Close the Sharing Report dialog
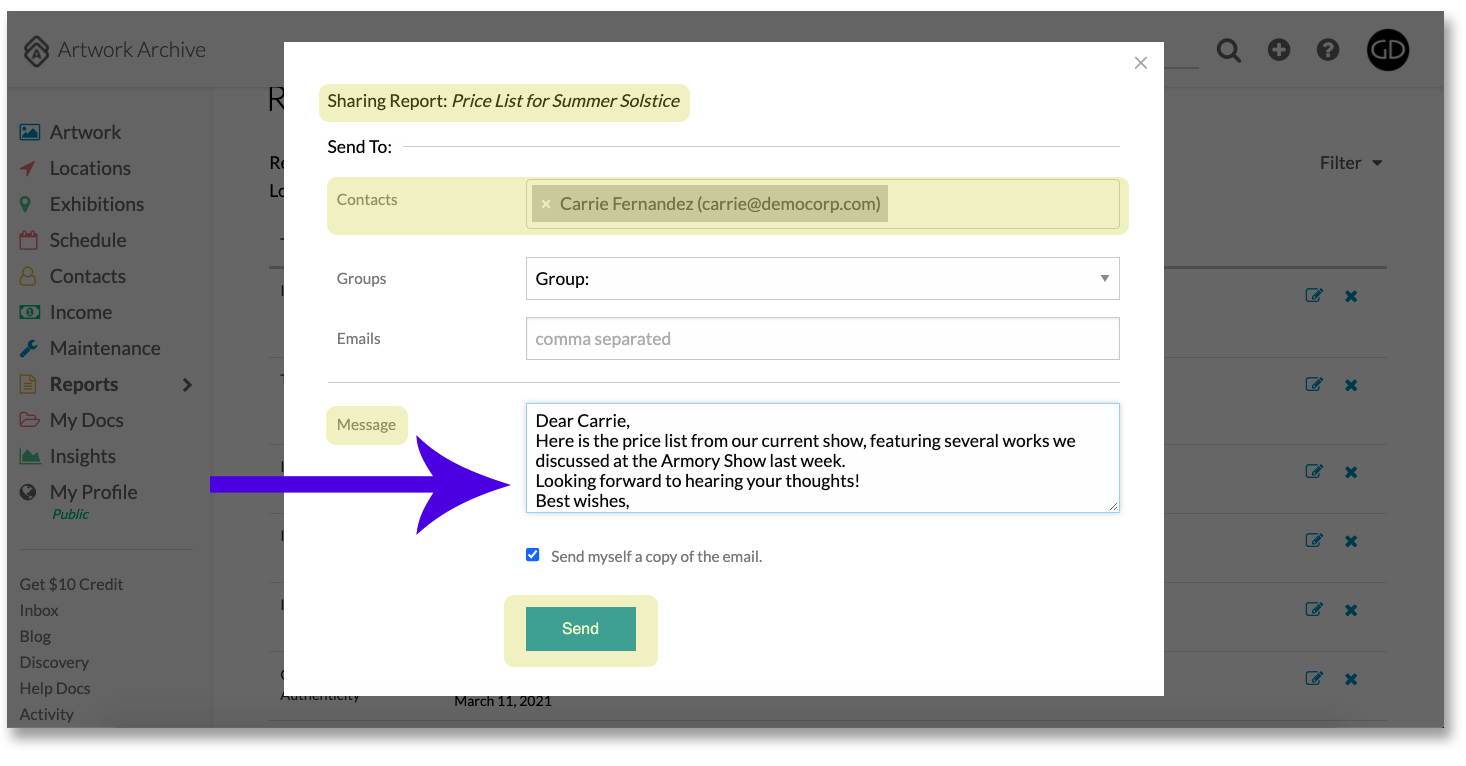This screenshot has height=766, width=1466. [x=1141, y=63]
